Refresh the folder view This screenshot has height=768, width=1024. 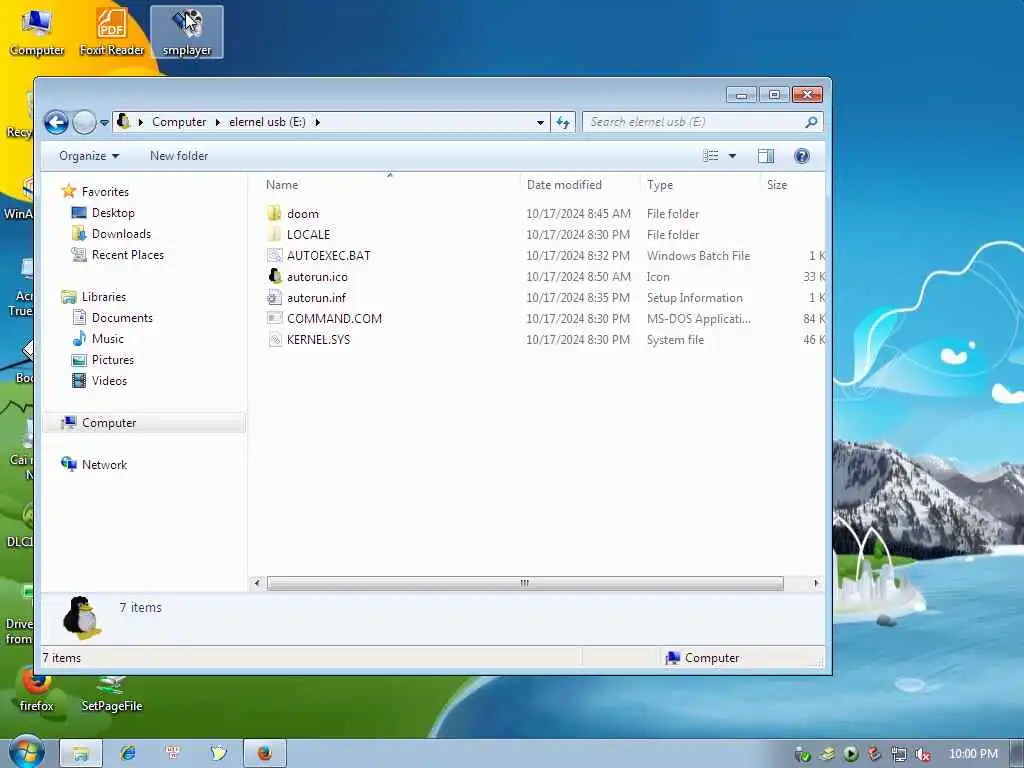(563, 122)
